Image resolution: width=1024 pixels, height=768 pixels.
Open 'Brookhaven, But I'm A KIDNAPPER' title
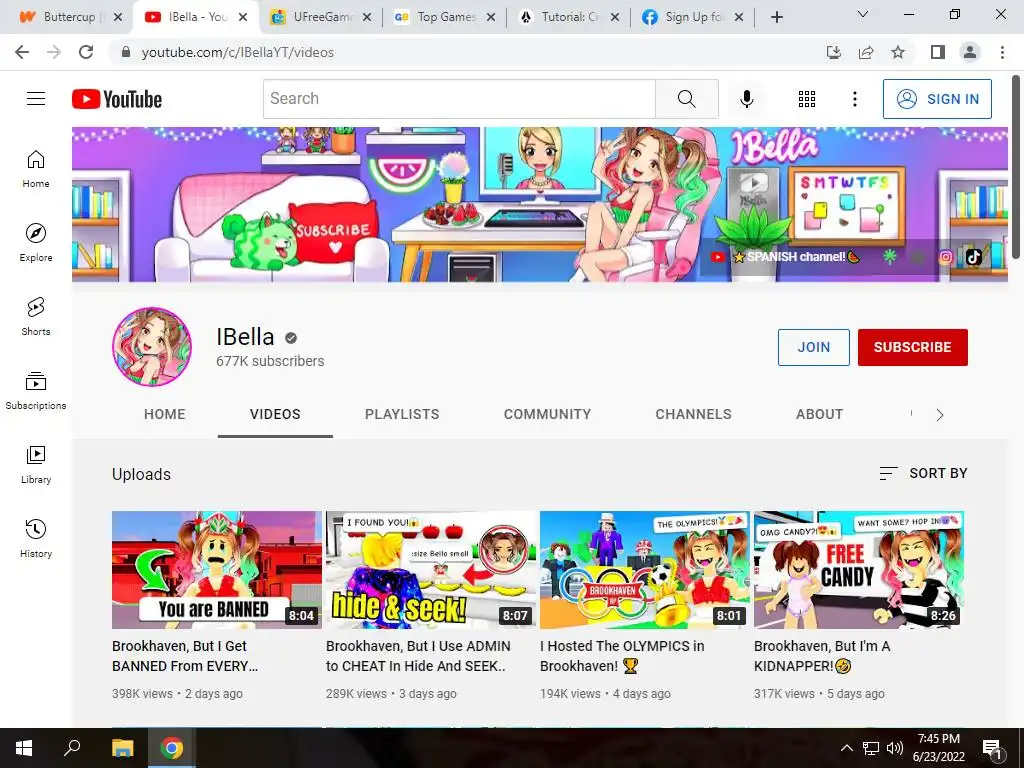pos(822,656)
